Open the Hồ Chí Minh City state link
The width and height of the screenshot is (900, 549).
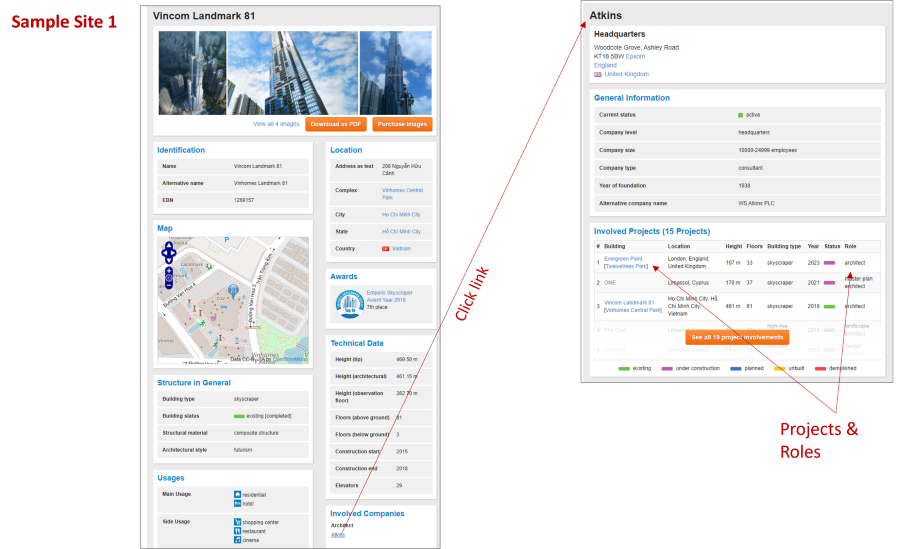point(401,231)
